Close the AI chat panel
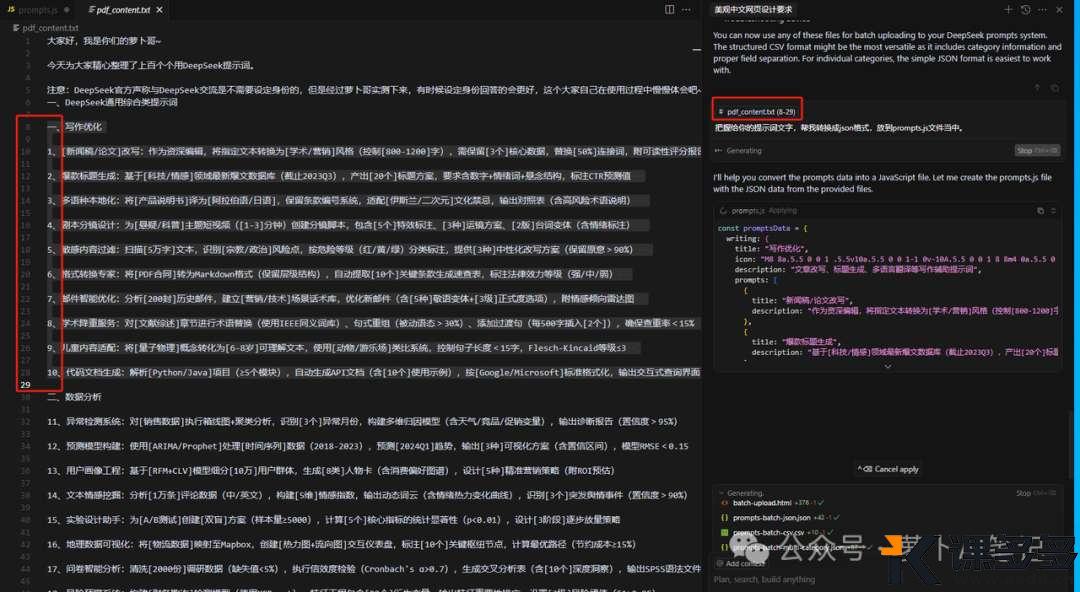 (x=1061, y=10)
